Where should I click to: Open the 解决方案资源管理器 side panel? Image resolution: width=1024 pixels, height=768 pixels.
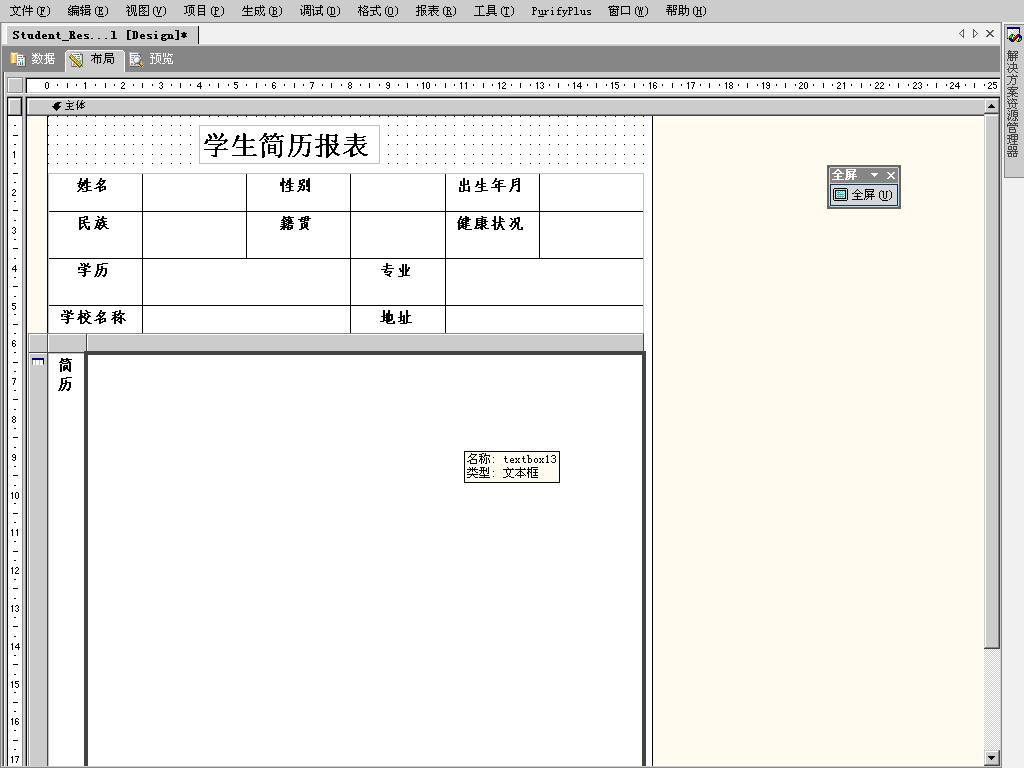(1012, 103)
